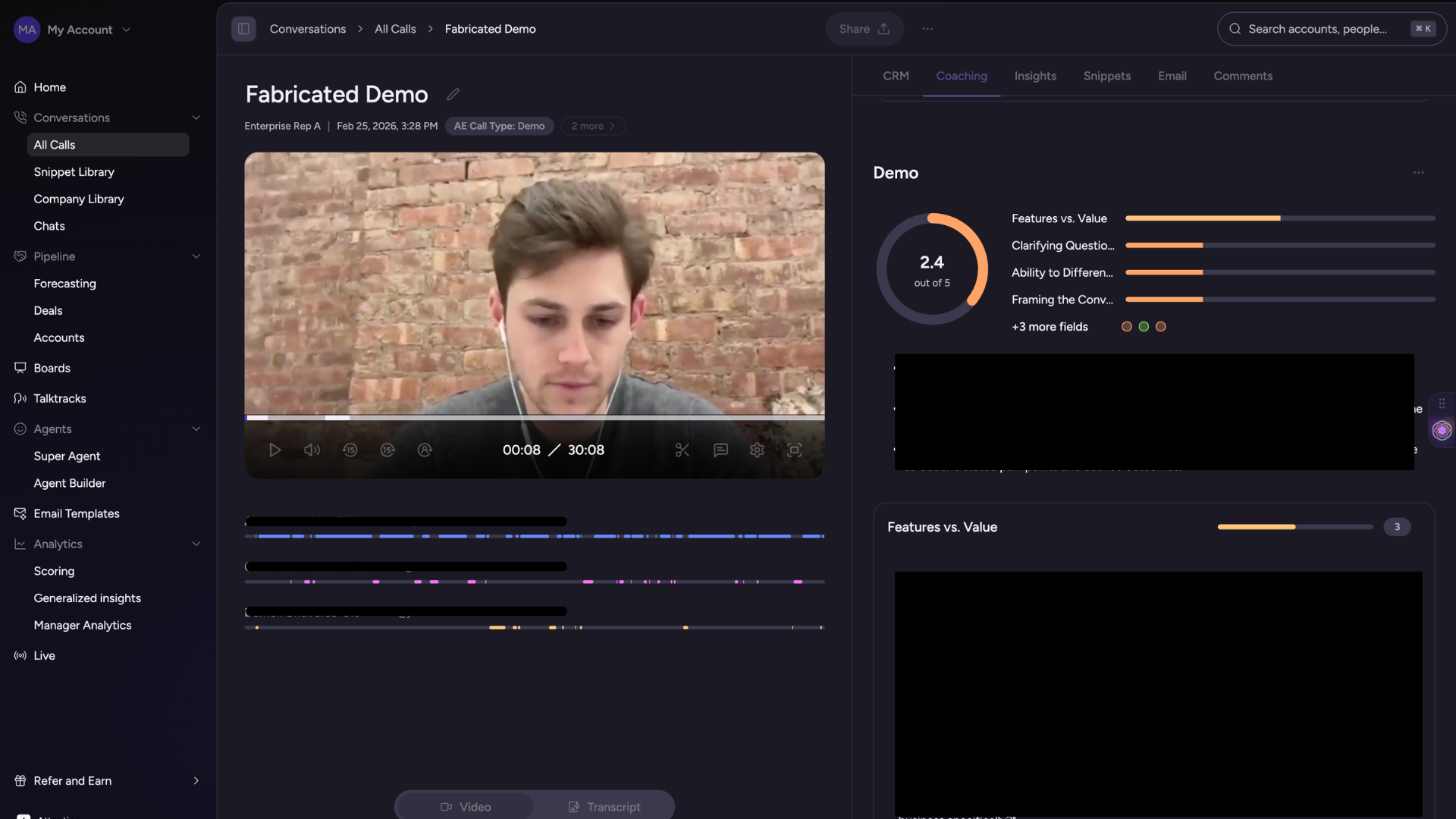The height and width of the screenshot is (819, 1456).
Task: Toggle the sidebar panel icon
Action: [243, 29]
